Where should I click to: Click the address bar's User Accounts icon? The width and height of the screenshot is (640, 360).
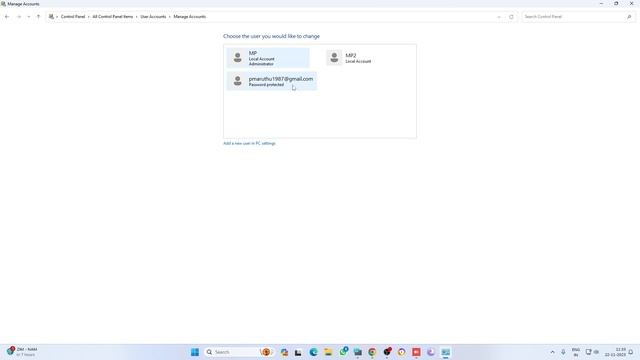(x=51, y=17)
